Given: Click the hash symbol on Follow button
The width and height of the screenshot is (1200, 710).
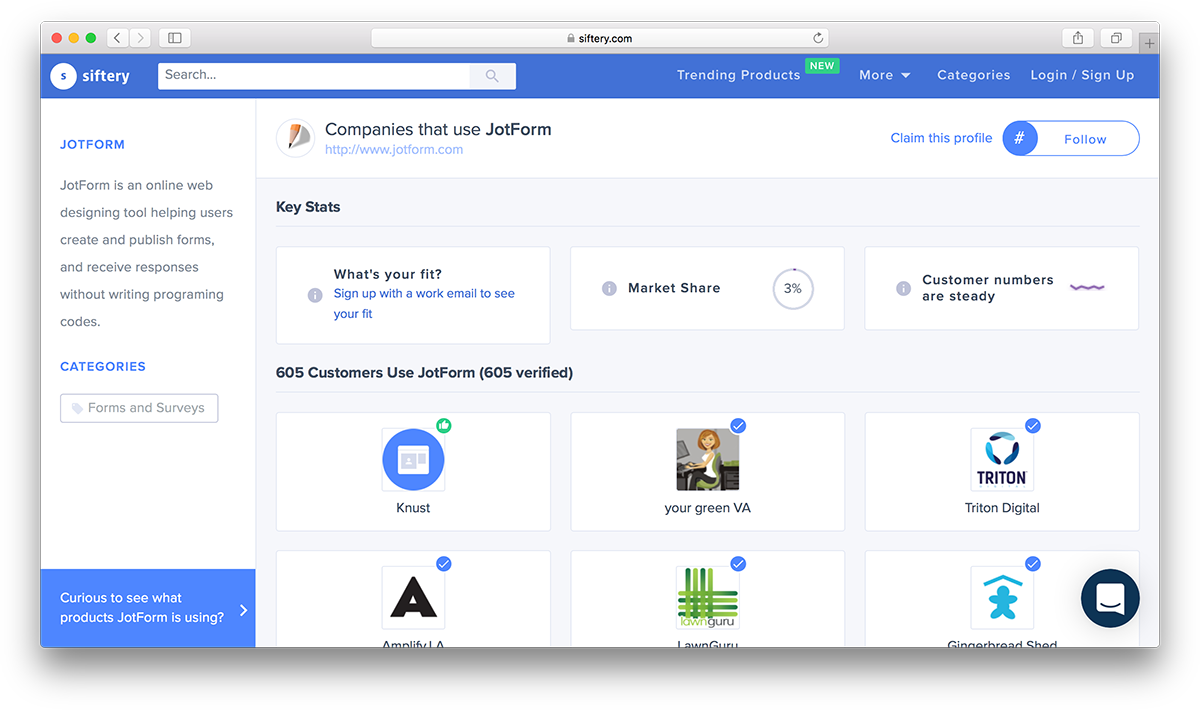Looking at the screenshot, I should (1020, 139).
